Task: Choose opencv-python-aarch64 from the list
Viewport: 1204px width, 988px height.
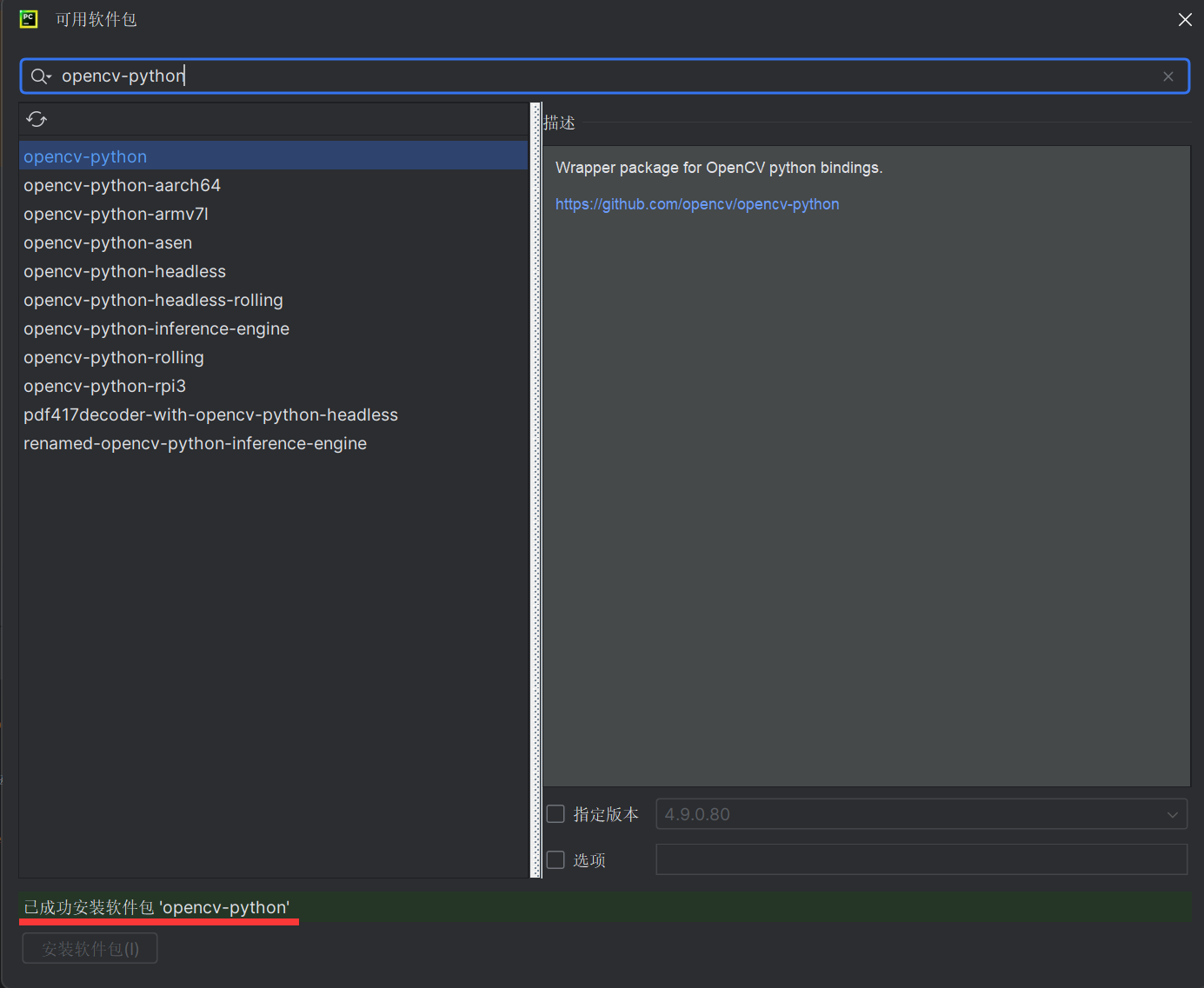Action: (122, 185)
